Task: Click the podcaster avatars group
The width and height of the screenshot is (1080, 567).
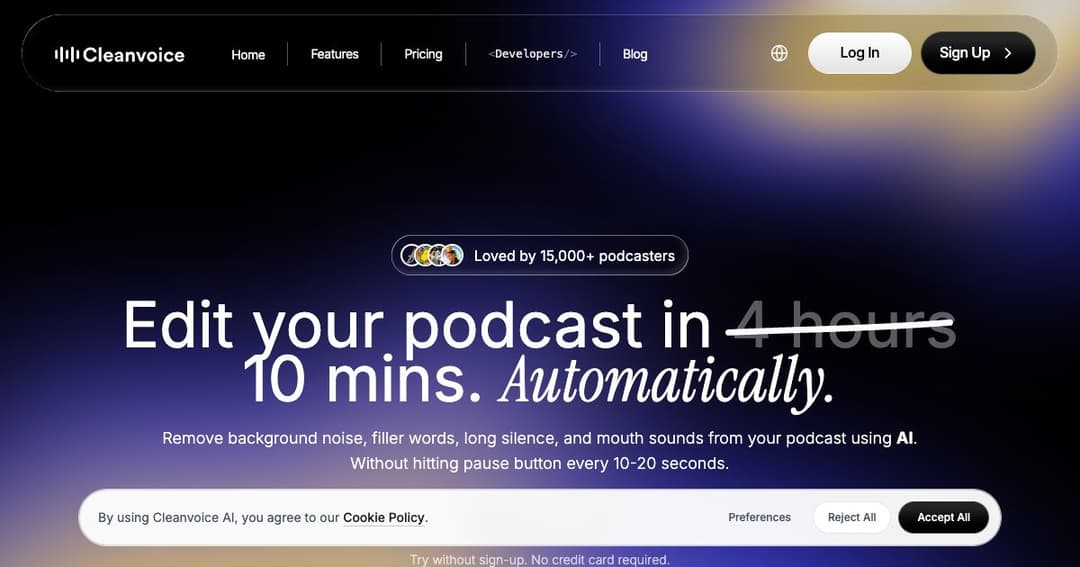Action: point(432,256)
